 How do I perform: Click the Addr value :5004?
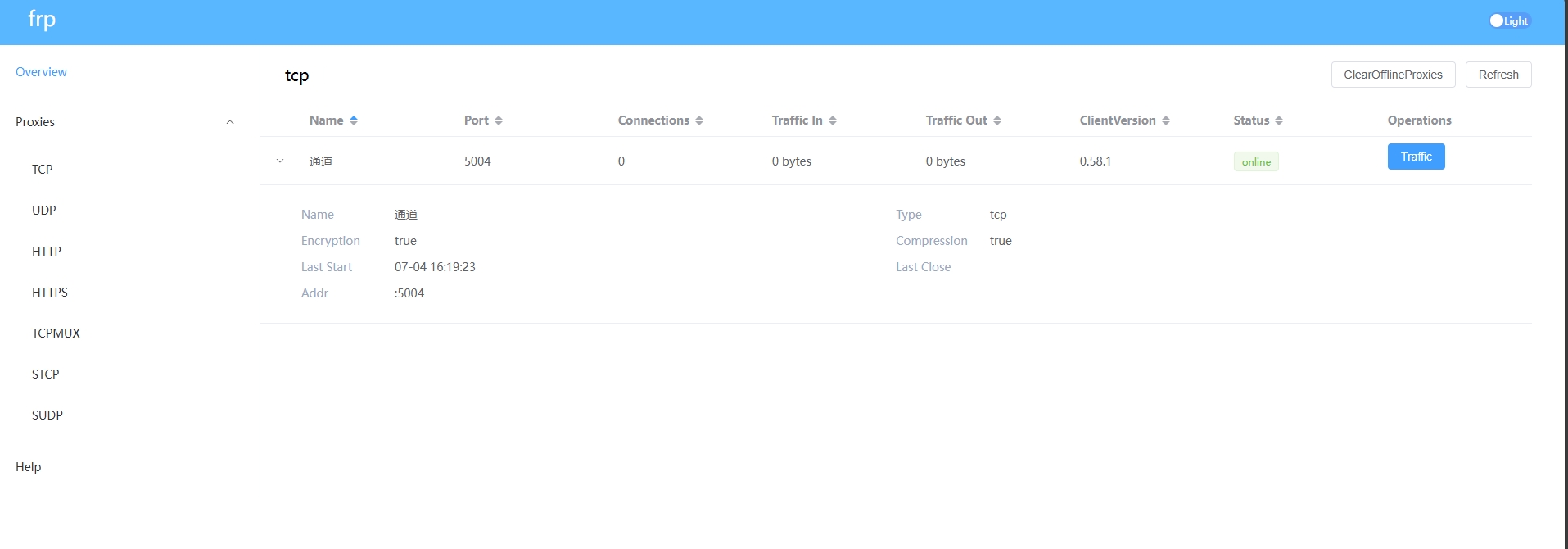pos(409,293)
